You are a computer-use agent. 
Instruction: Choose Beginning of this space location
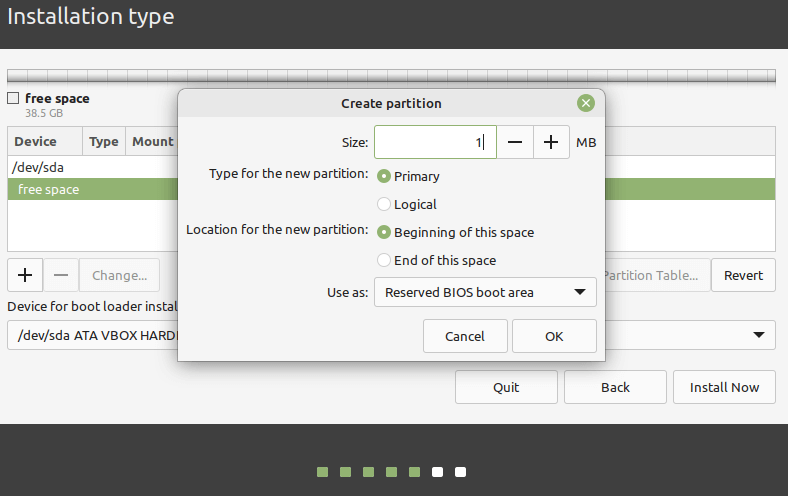pyautogui.click(x=384, y=232)
